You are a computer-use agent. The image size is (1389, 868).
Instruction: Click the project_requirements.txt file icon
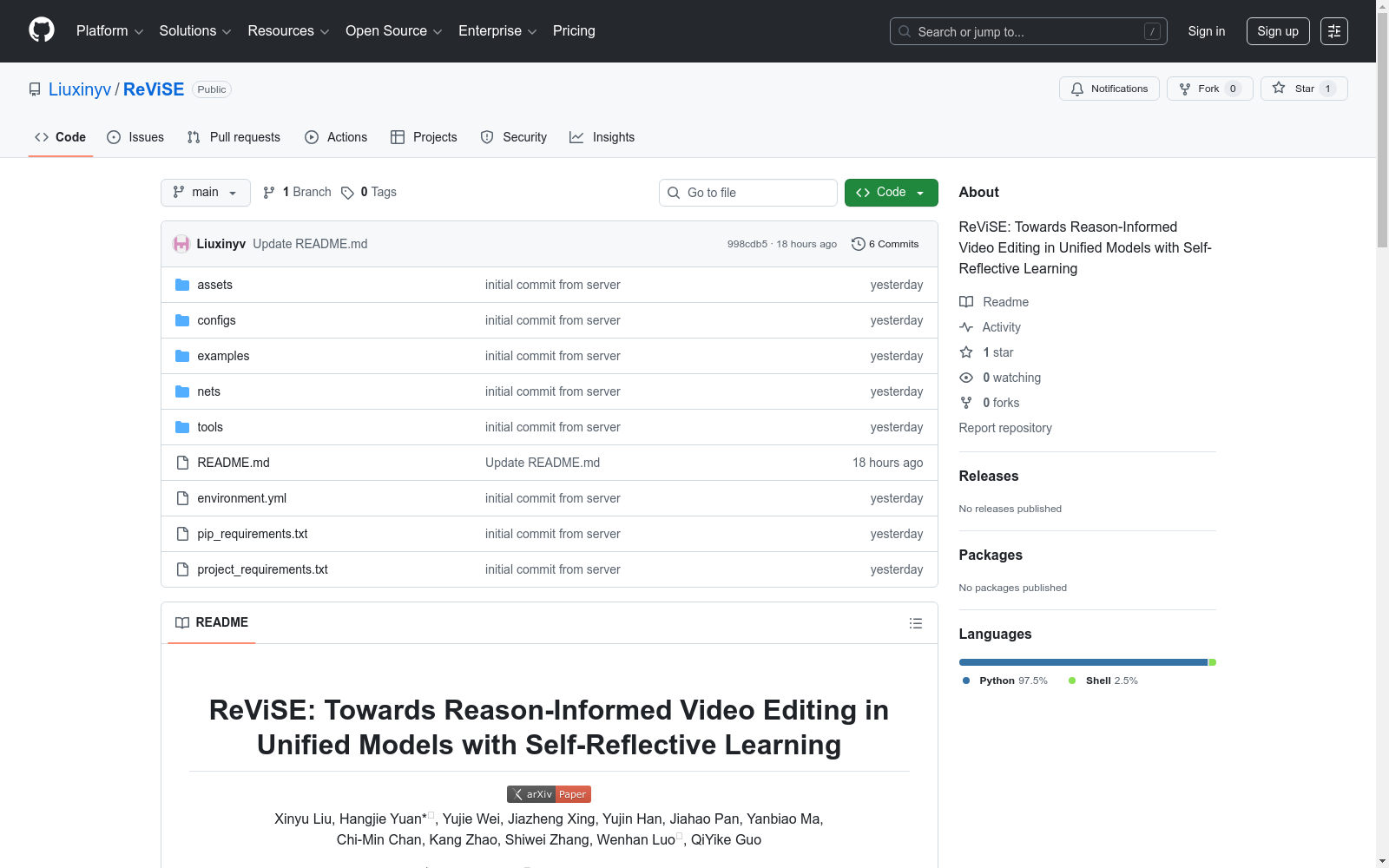pyautogui.click(x=182, y=569)
